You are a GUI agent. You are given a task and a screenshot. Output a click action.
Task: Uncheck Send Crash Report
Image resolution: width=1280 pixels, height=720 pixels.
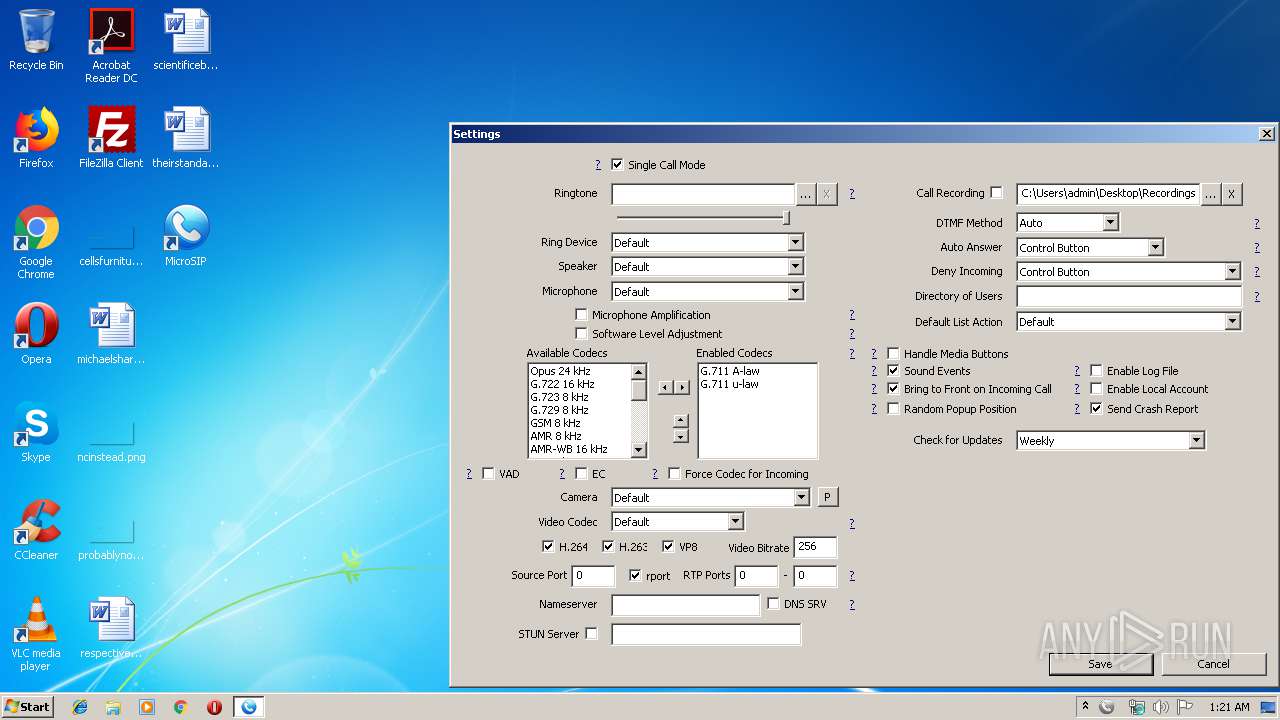pos(1096,408)
